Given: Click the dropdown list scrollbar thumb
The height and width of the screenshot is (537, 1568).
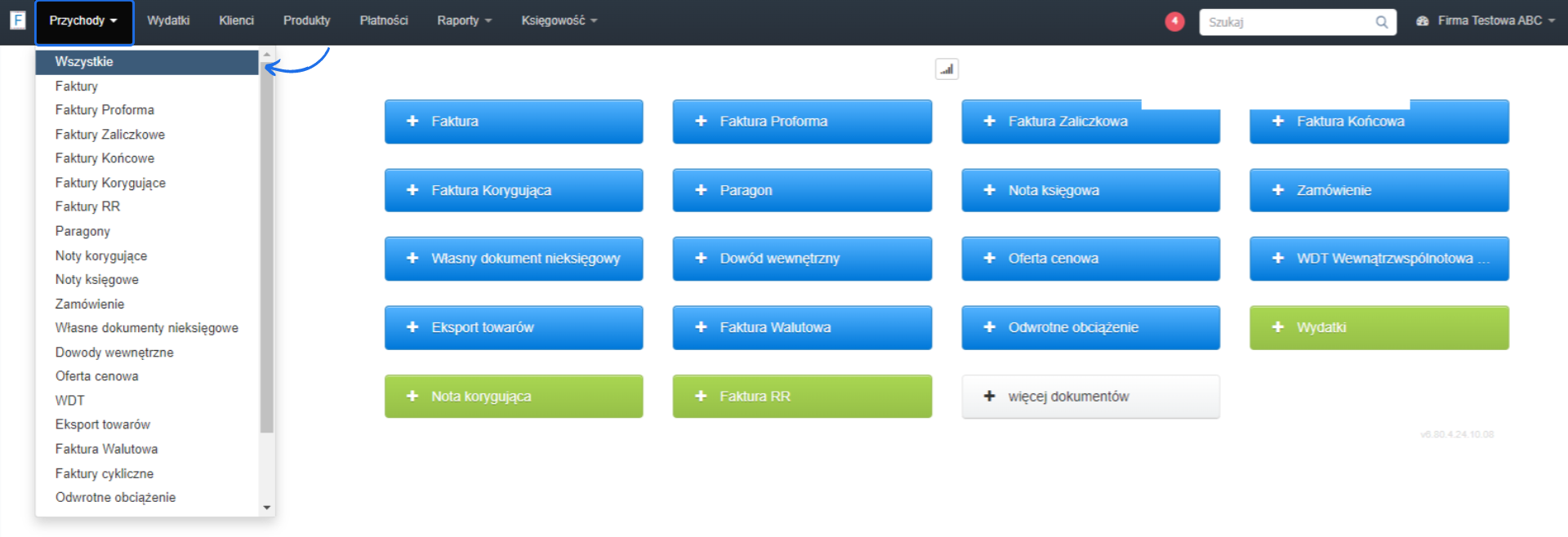Looking at the screenshot, I should (x=267, y=247).
